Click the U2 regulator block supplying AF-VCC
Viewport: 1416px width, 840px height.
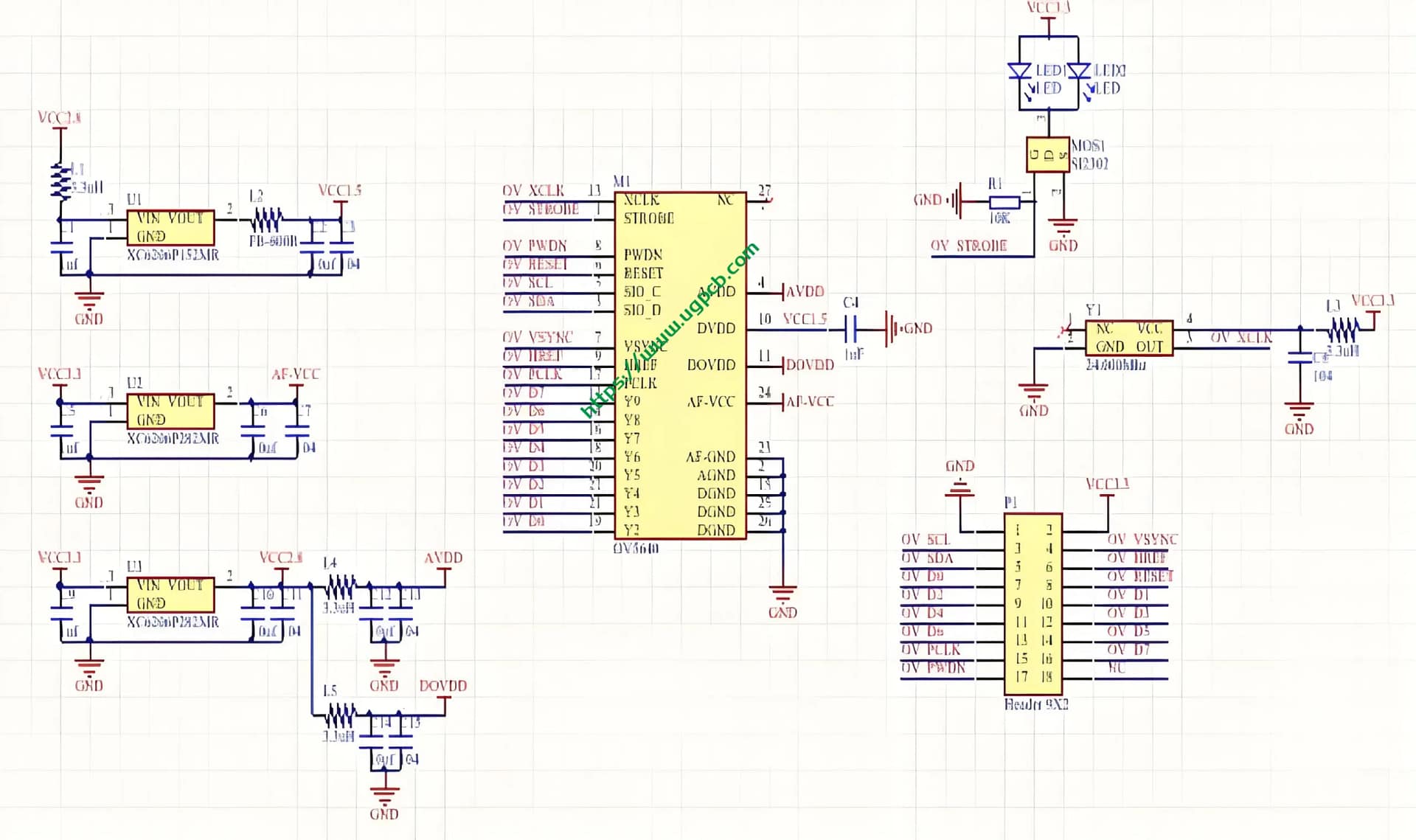pos(170,411)
